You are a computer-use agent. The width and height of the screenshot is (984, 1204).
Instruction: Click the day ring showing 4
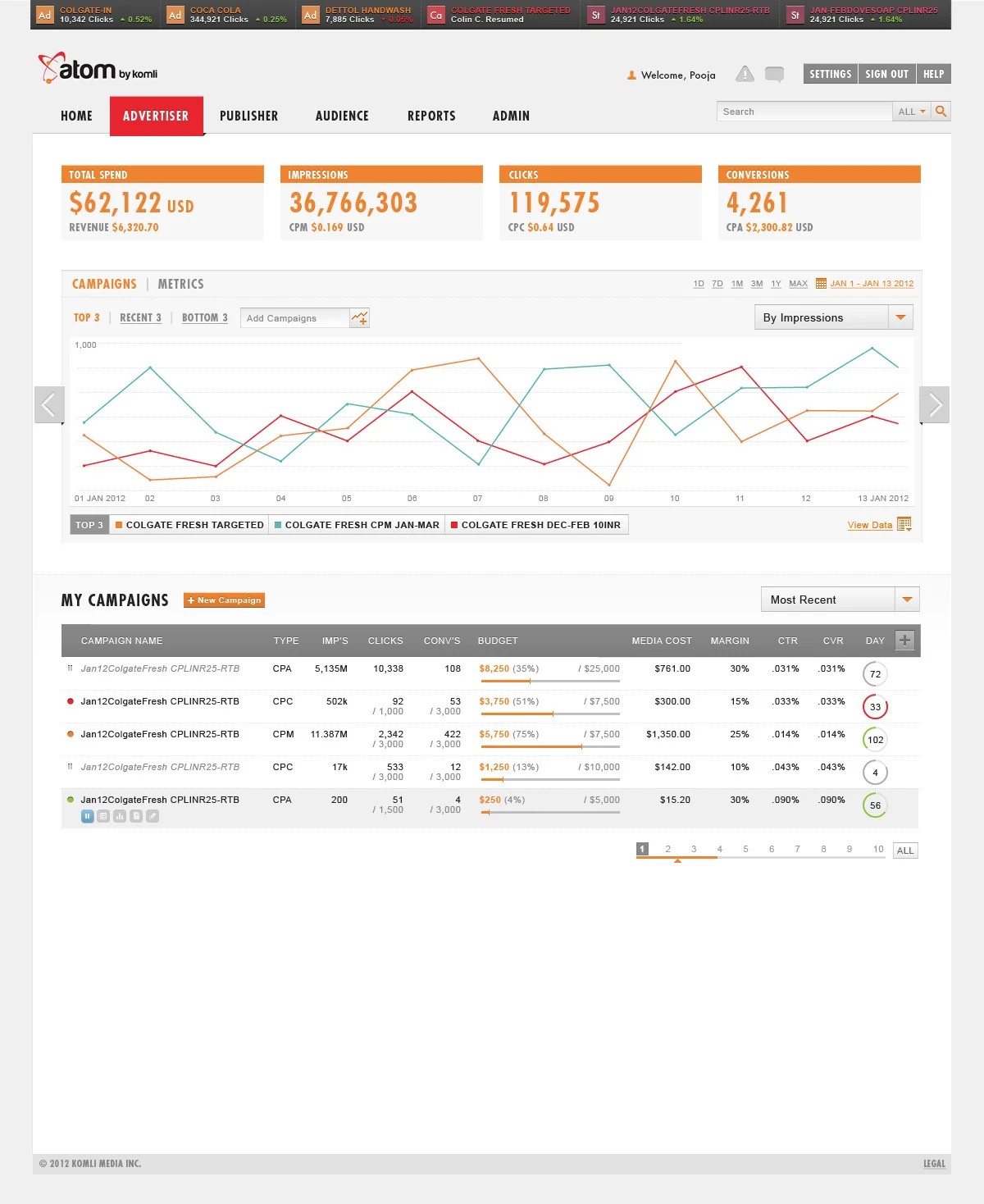coord(875,773)
